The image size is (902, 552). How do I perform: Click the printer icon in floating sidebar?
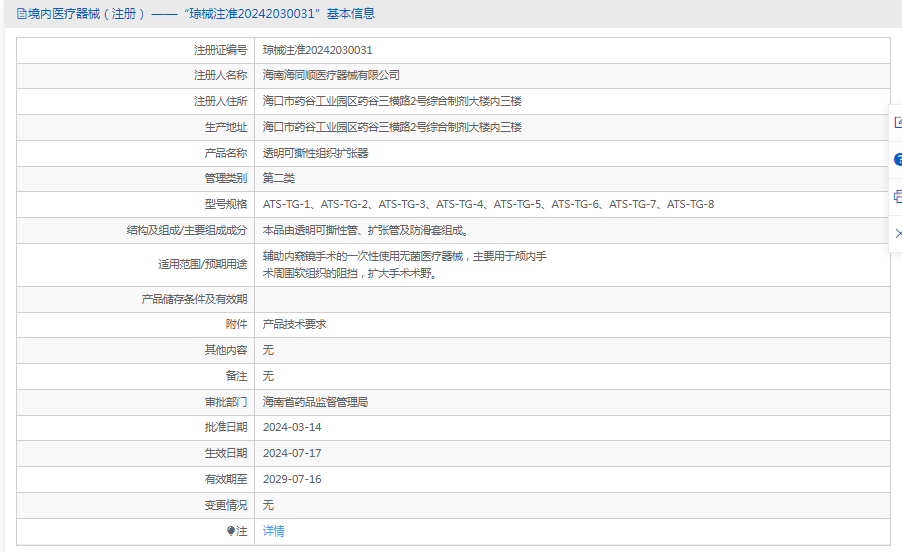(x=898, y=197)
